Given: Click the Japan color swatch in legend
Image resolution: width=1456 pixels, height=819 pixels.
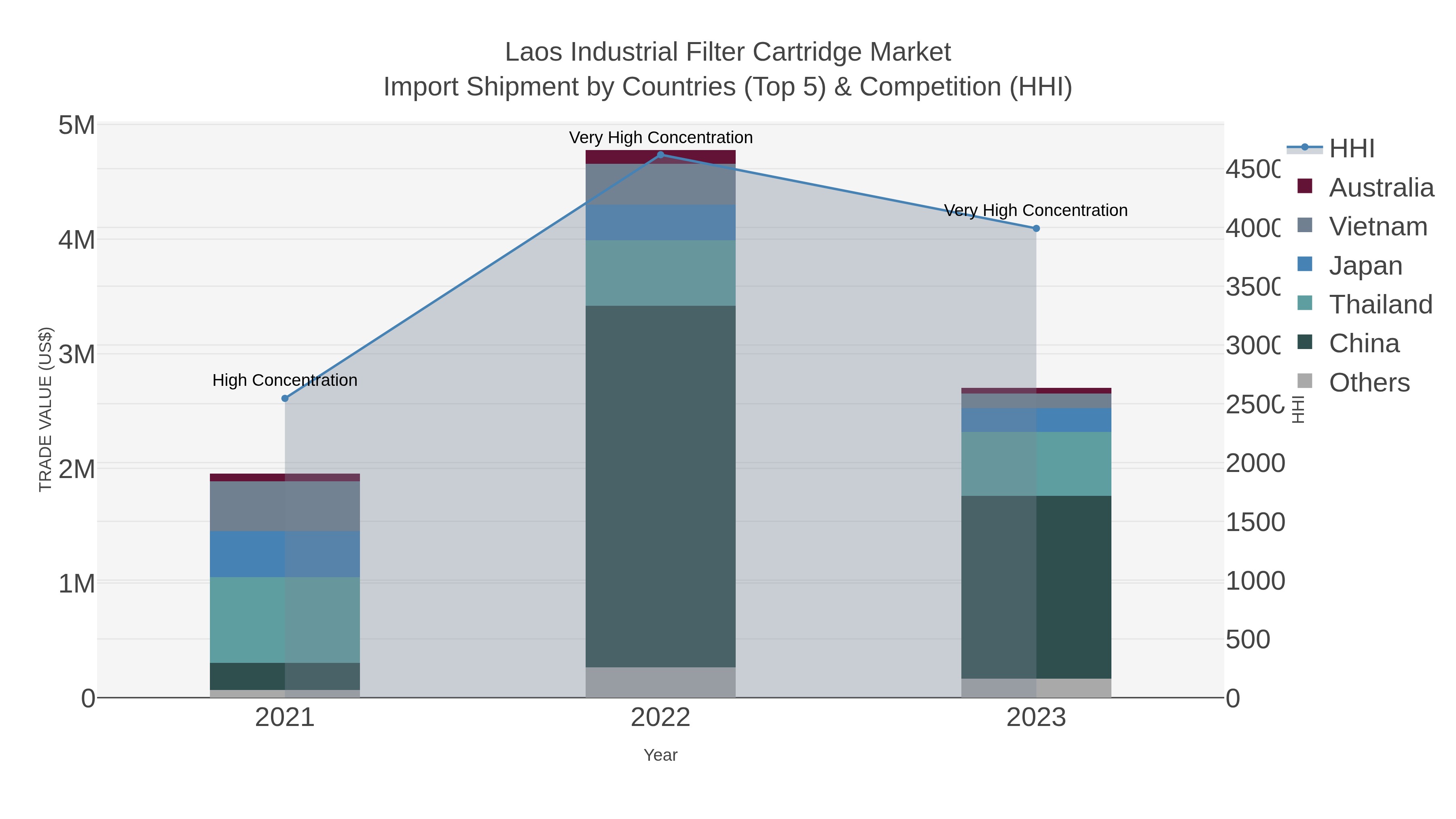Looking at the screenshot, I should pyautogui.click(x=1305, y=264).
